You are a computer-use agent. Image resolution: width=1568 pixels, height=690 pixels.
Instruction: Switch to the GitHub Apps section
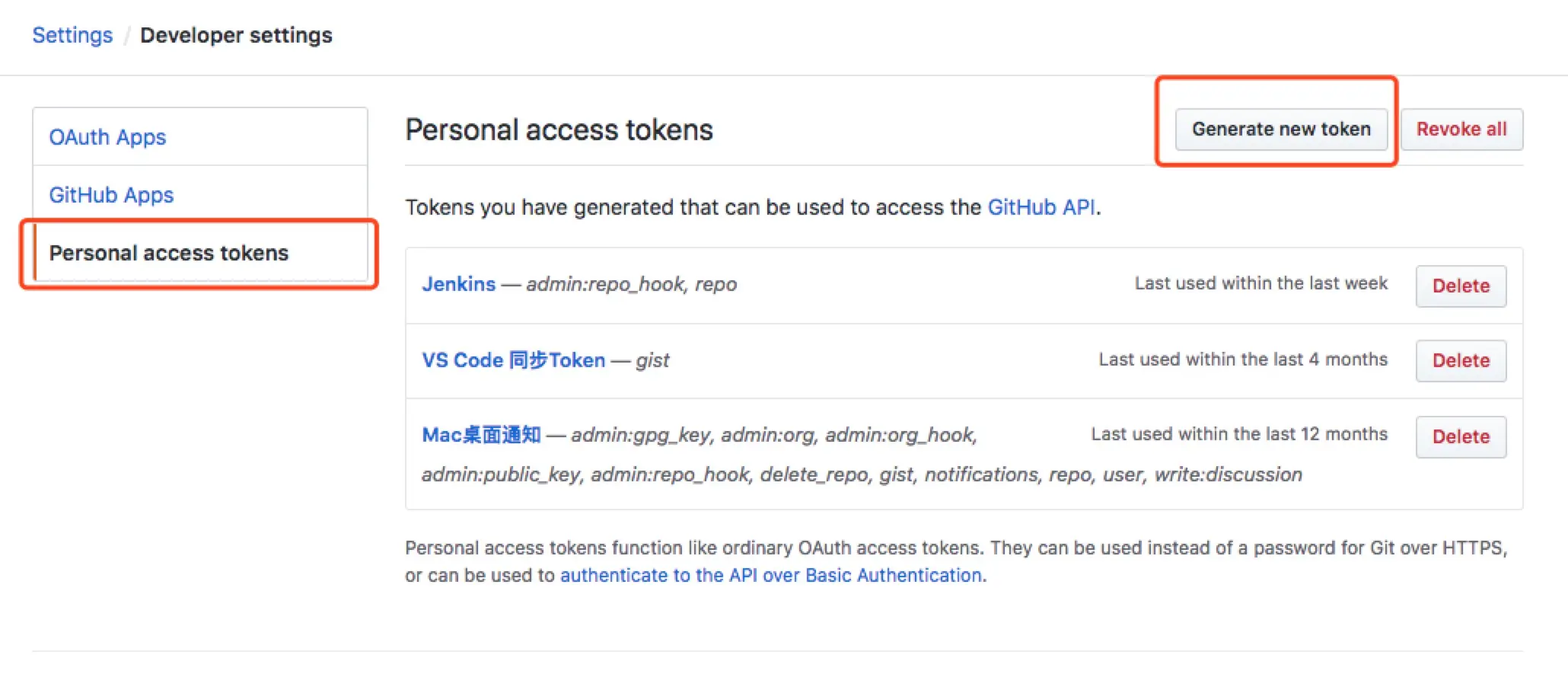click(x=111, y=195)
